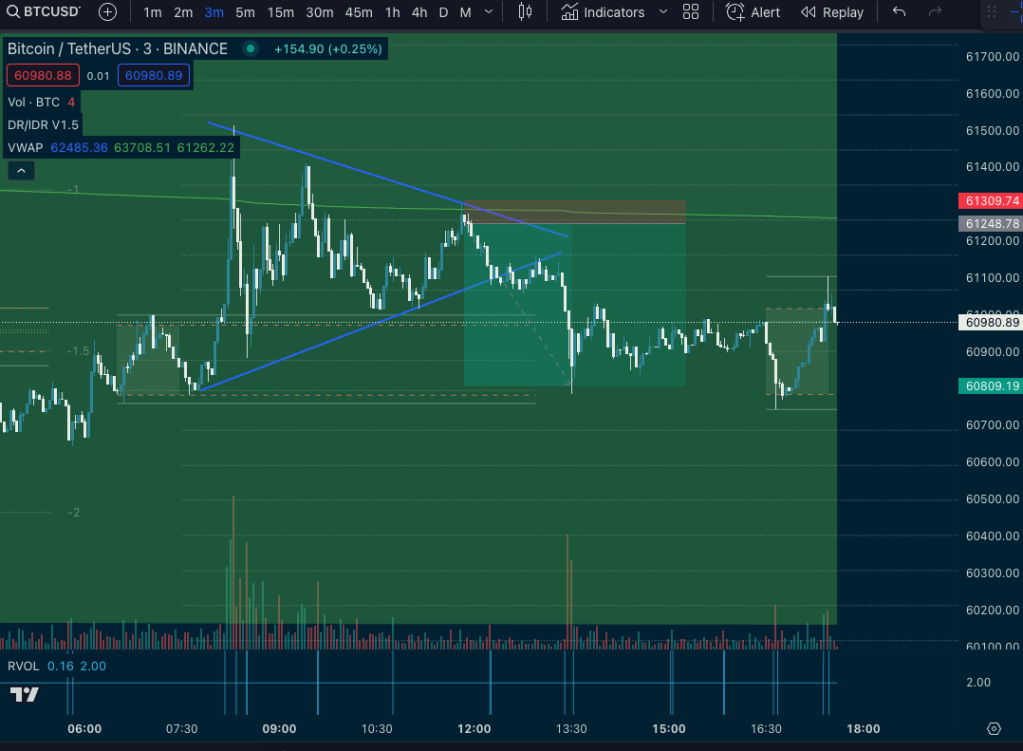This screenshot has height=751, width=1023.
Task: Start bar Replay mode
Action: point(831,12)
